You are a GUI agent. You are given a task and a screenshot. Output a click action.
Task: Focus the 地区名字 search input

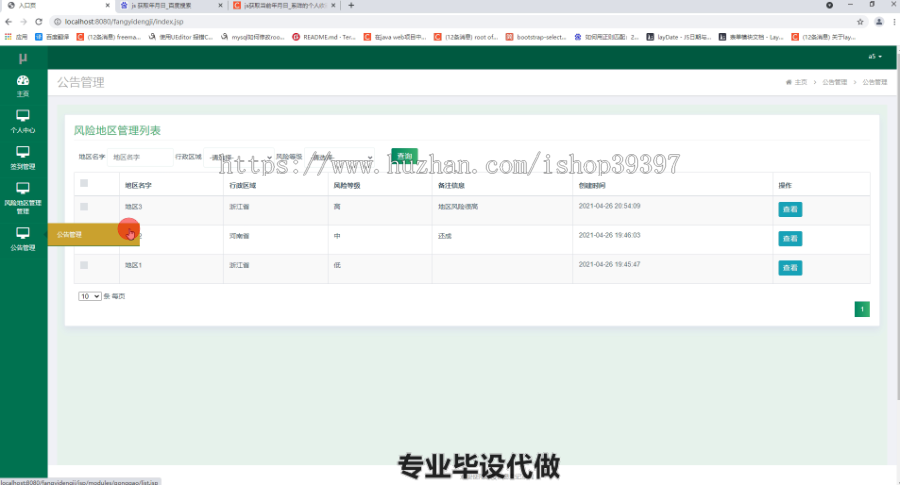pos(140,157)
